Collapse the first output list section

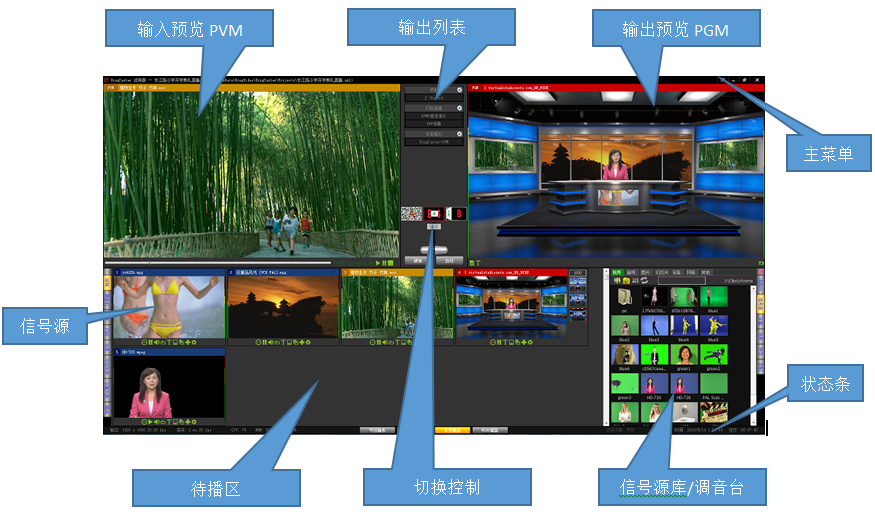click(459, 90)
